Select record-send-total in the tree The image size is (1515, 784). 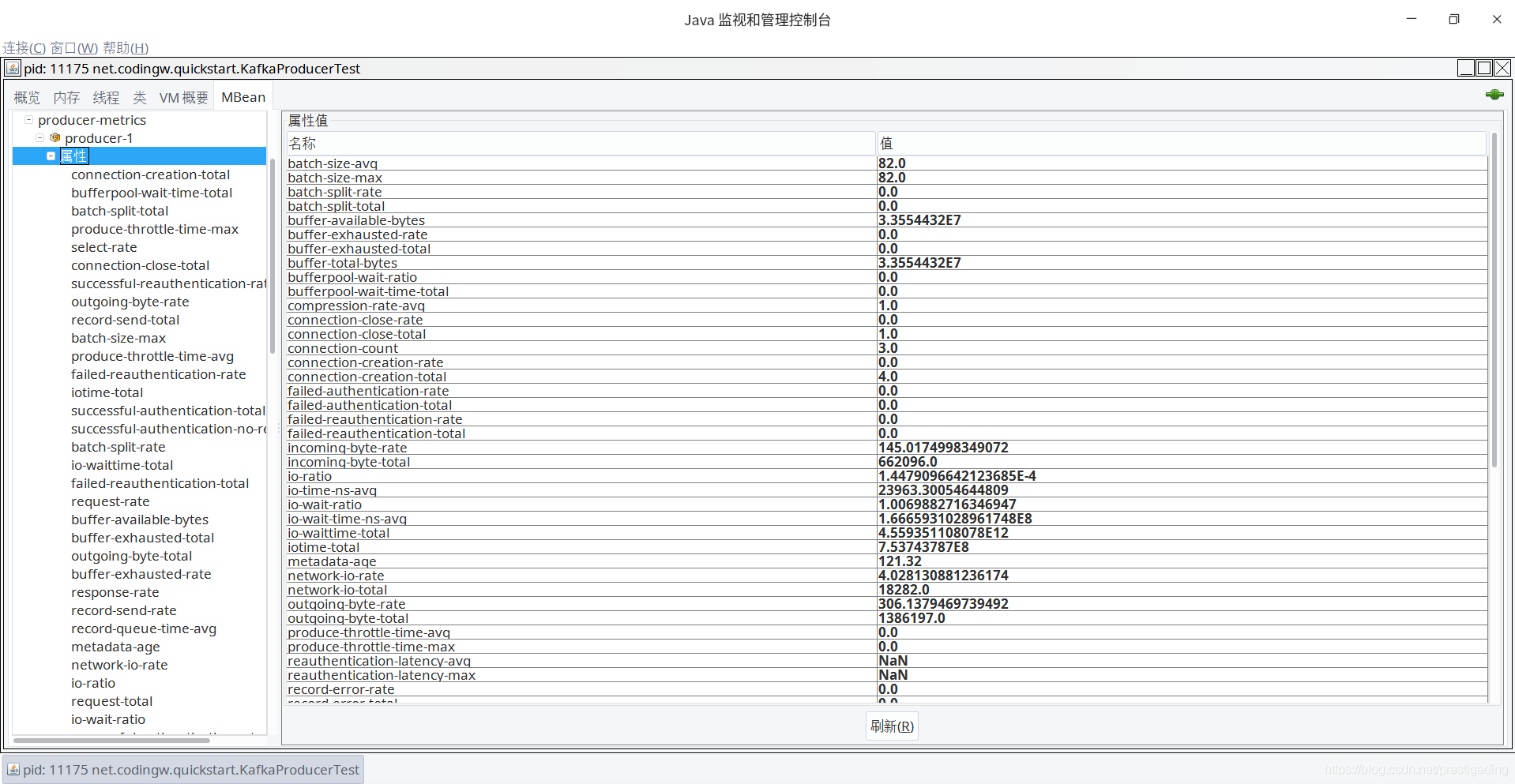tap(125, 320)
